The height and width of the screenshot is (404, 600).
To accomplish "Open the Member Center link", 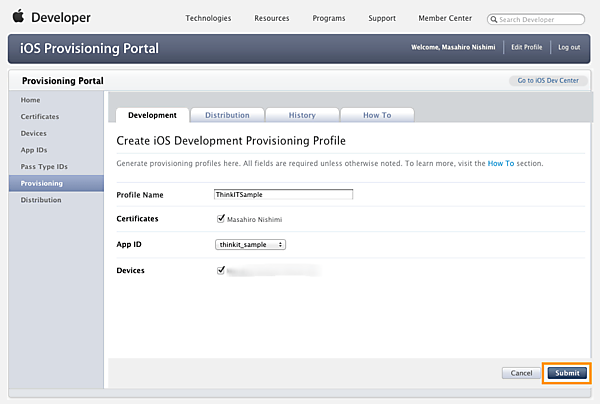I will coord(448,18).
